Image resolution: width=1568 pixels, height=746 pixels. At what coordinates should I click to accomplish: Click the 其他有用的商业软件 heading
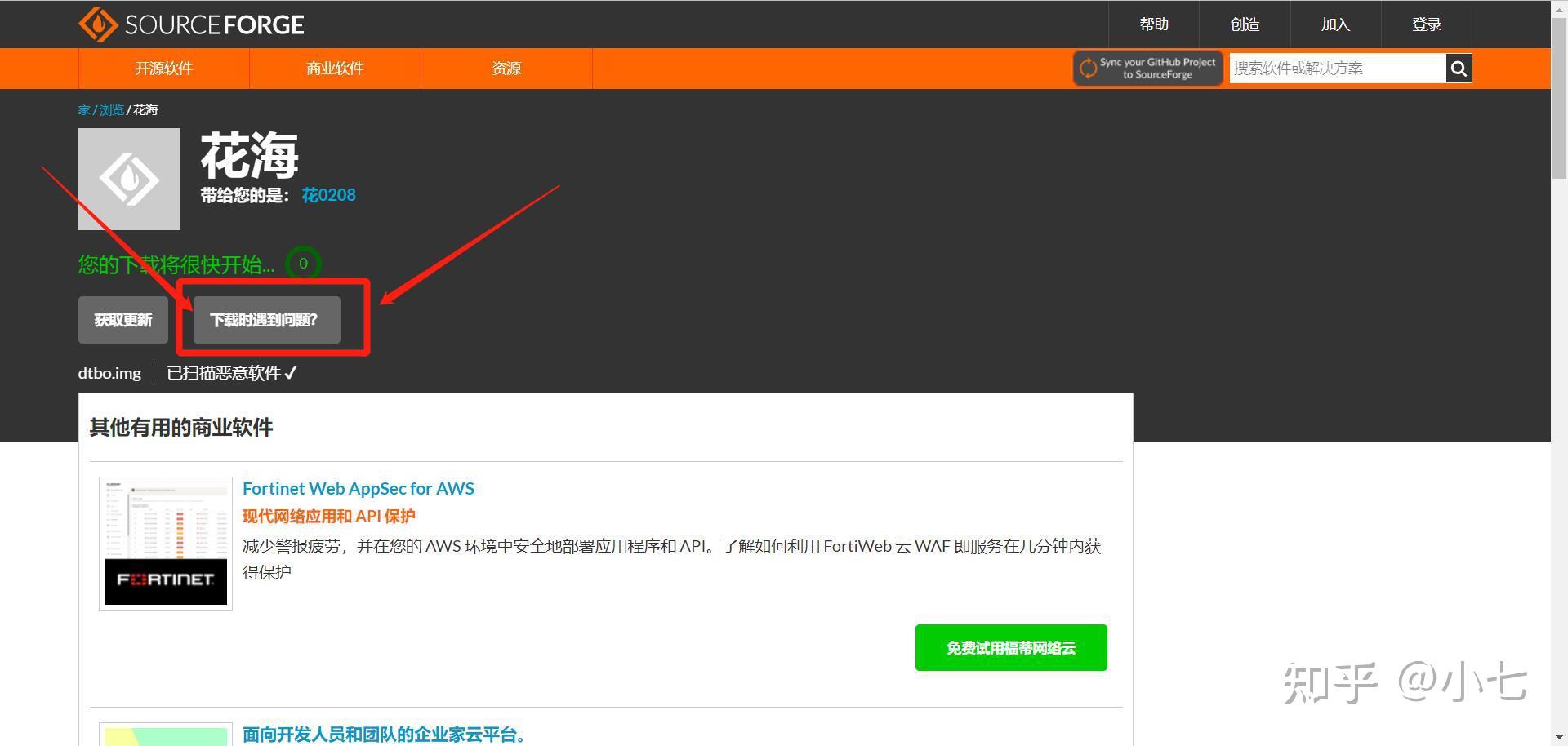point(181,428)
